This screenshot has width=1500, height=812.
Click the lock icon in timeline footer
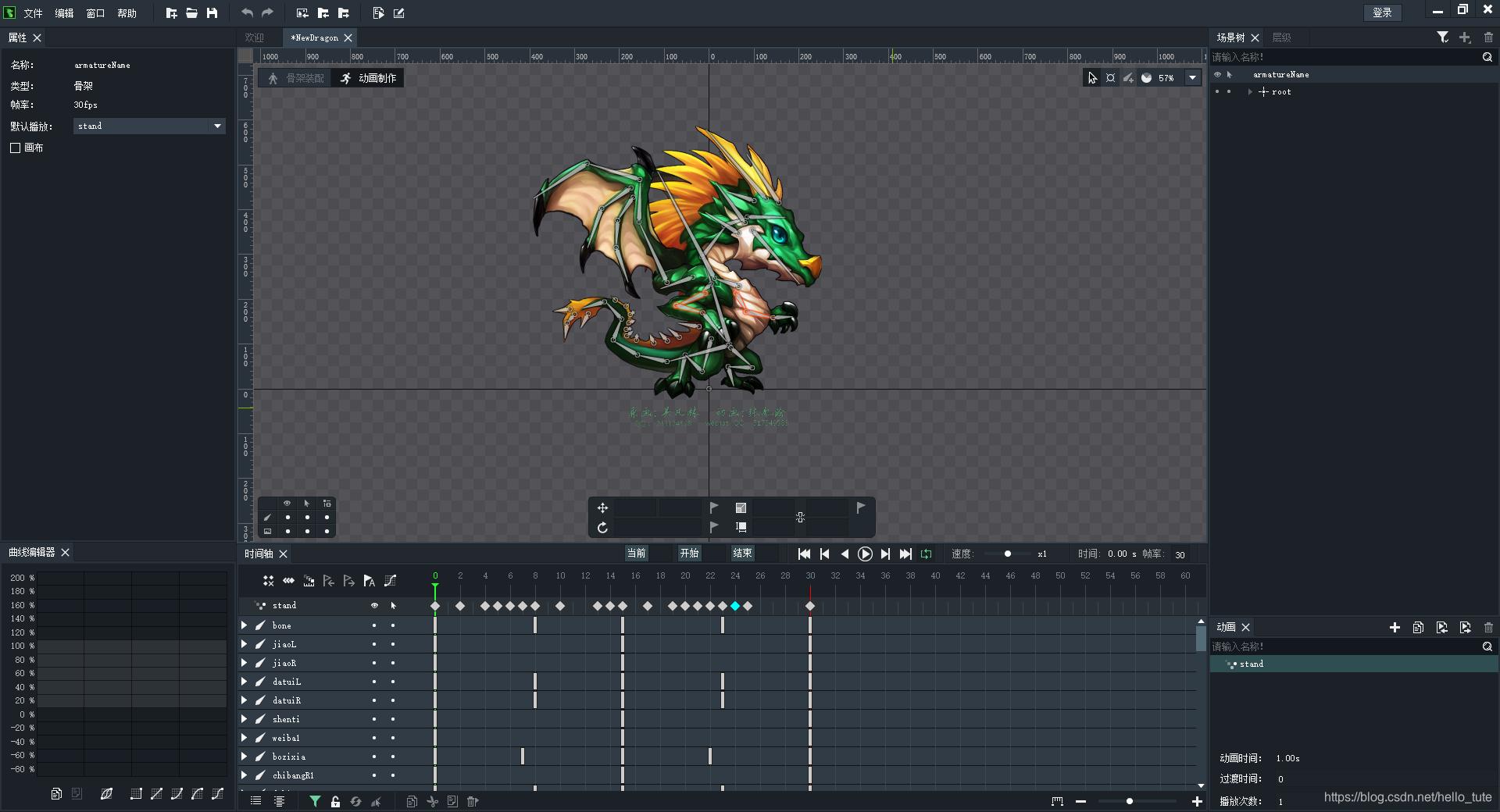pos(335,801)
